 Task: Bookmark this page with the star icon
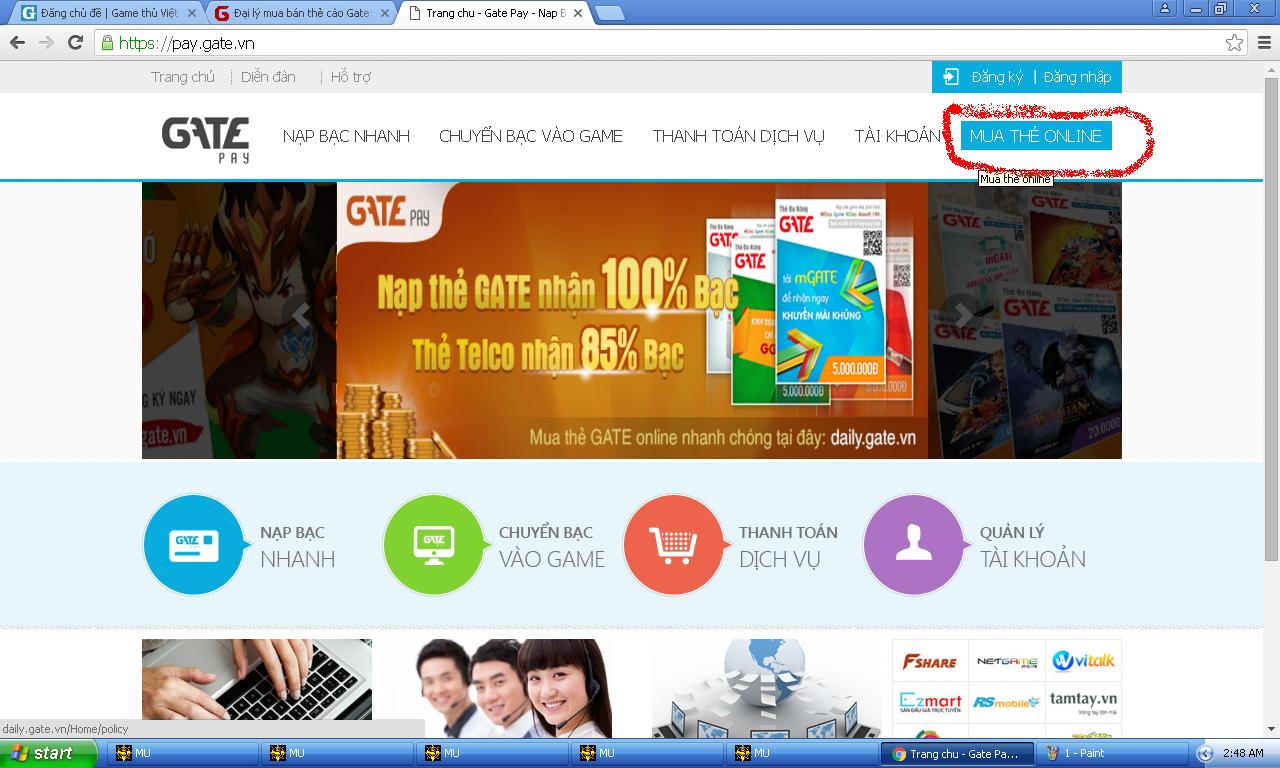coord(1235,42)
